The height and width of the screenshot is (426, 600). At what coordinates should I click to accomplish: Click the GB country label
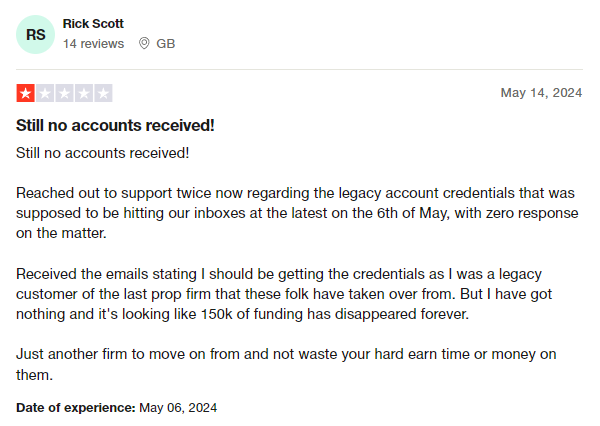click(166, 44)
